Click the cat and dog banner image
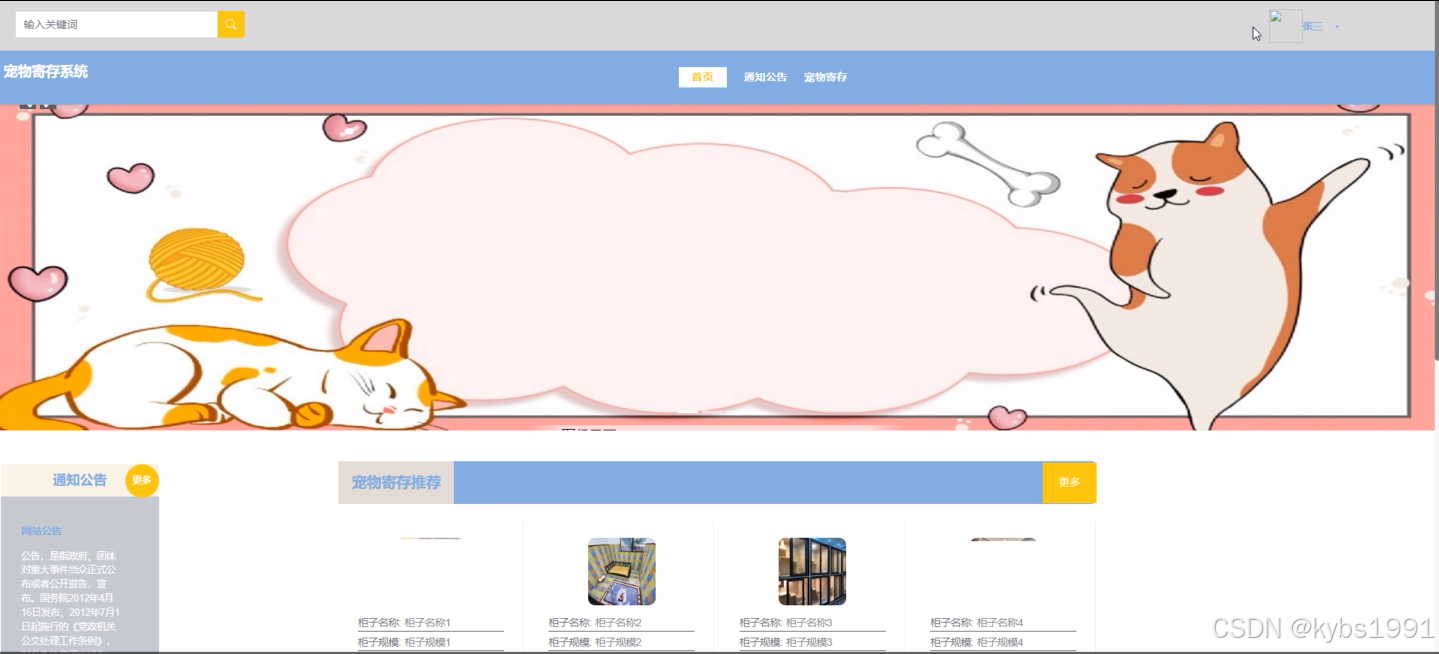 (718, 267)
